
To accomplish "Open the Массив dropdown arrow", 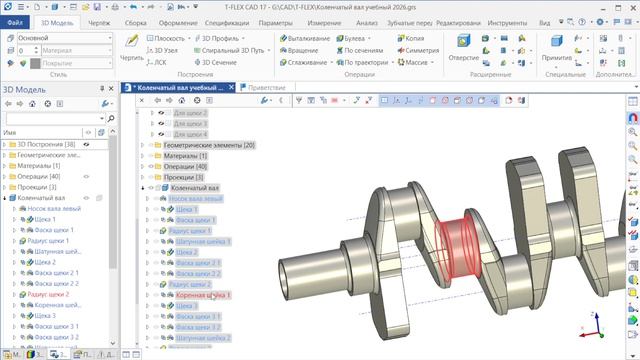I will 432,62.
